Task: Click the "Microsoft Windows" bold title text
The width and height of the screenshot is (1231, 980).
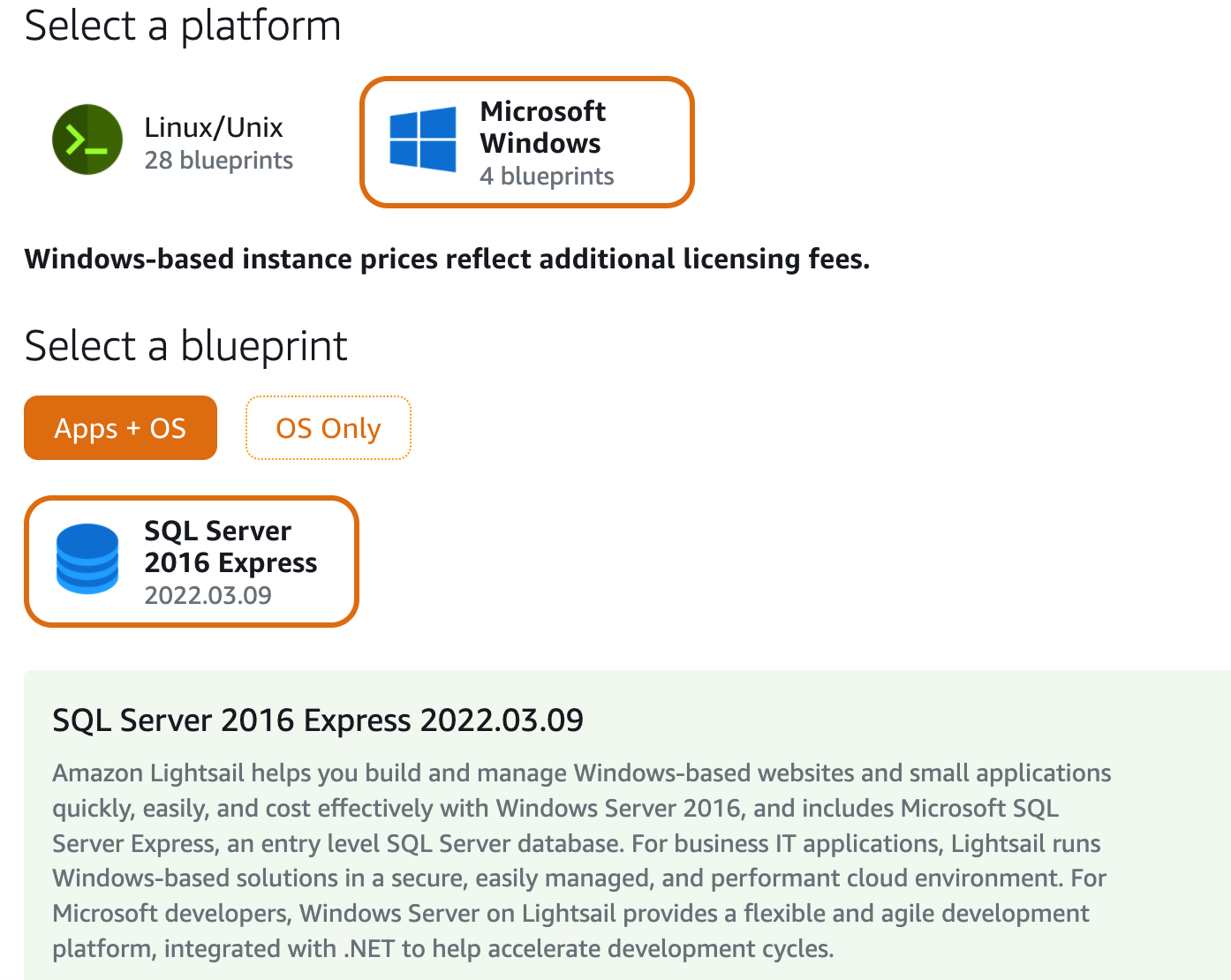Action: (x=541, y=127)
